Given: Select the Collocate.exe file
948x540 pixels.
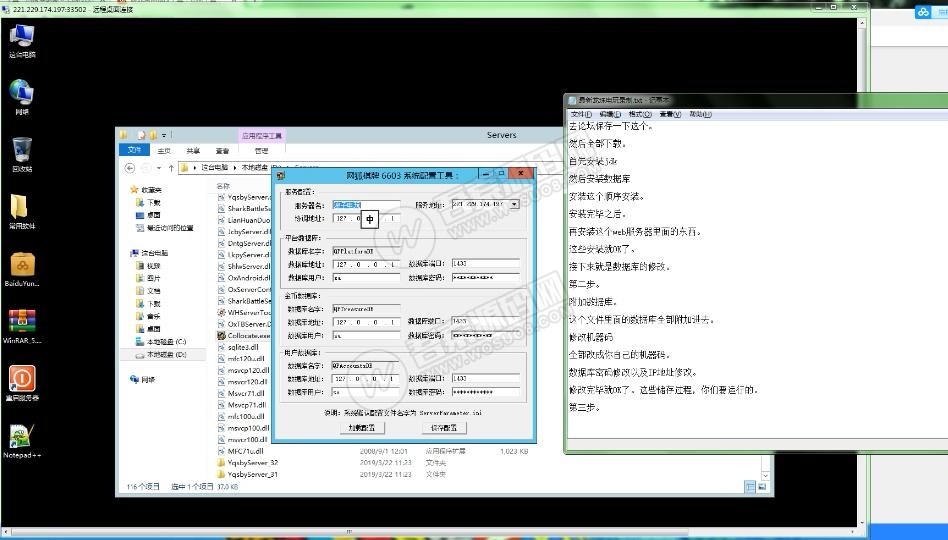Looking at the screenshot, I should [x=244, y=336].
